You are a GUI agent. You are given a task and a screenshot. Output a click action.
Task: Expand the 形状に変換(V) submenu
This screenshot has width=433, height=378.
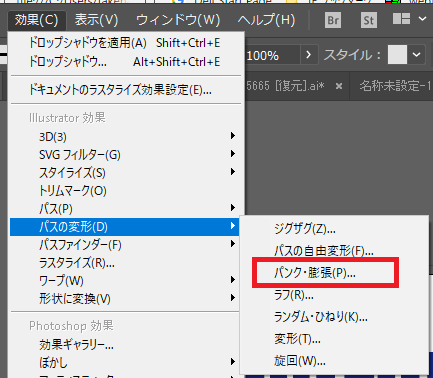tap(125, 299)
